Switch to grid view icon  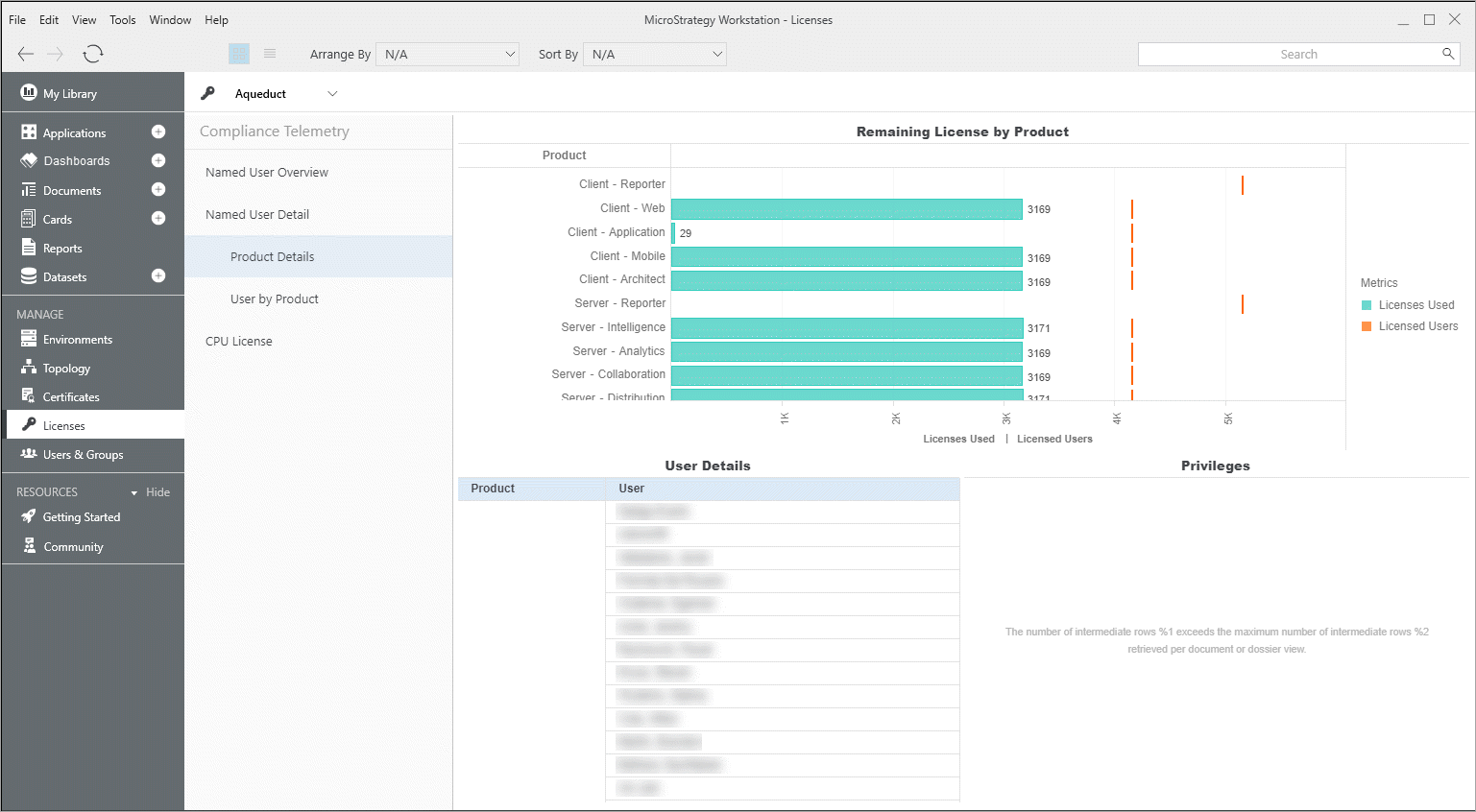[239, 54]
